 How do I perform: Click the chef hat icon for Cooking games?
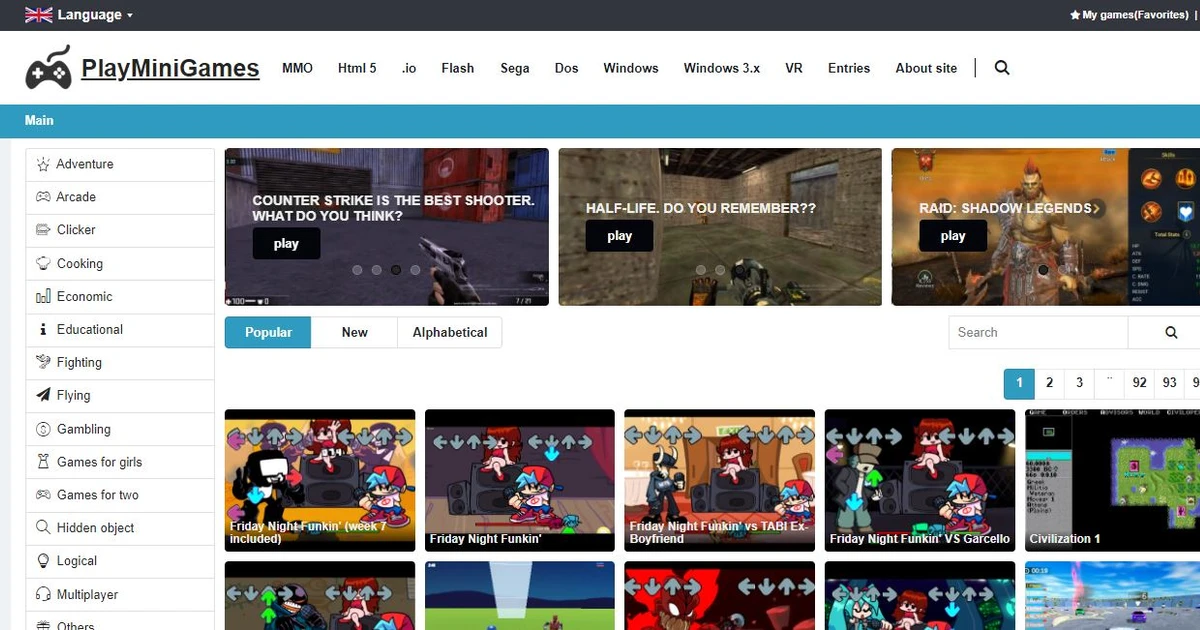[x=42, y=263]
